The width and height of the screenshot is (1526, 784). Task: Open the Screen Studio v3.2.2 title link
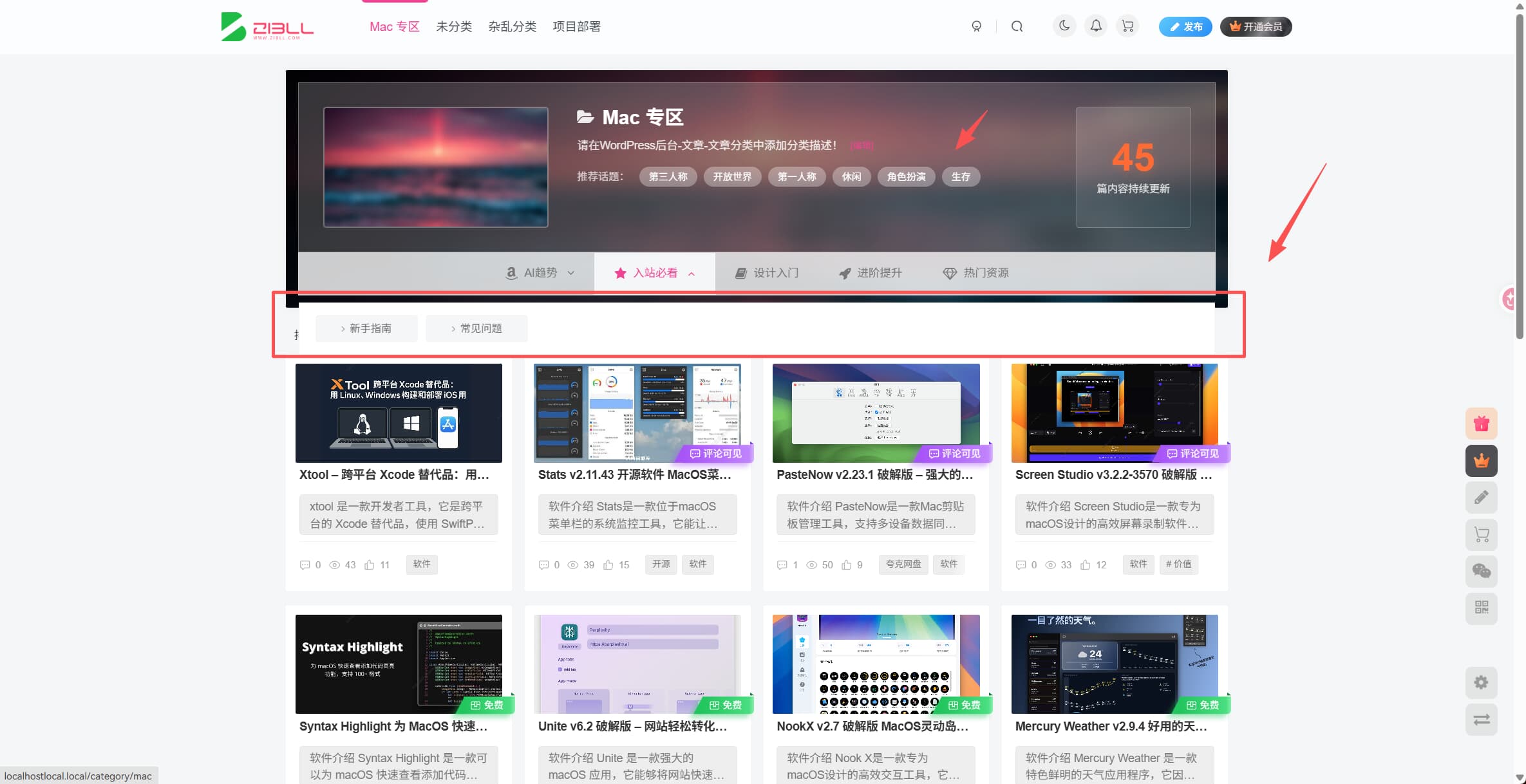pos(1114,475)
